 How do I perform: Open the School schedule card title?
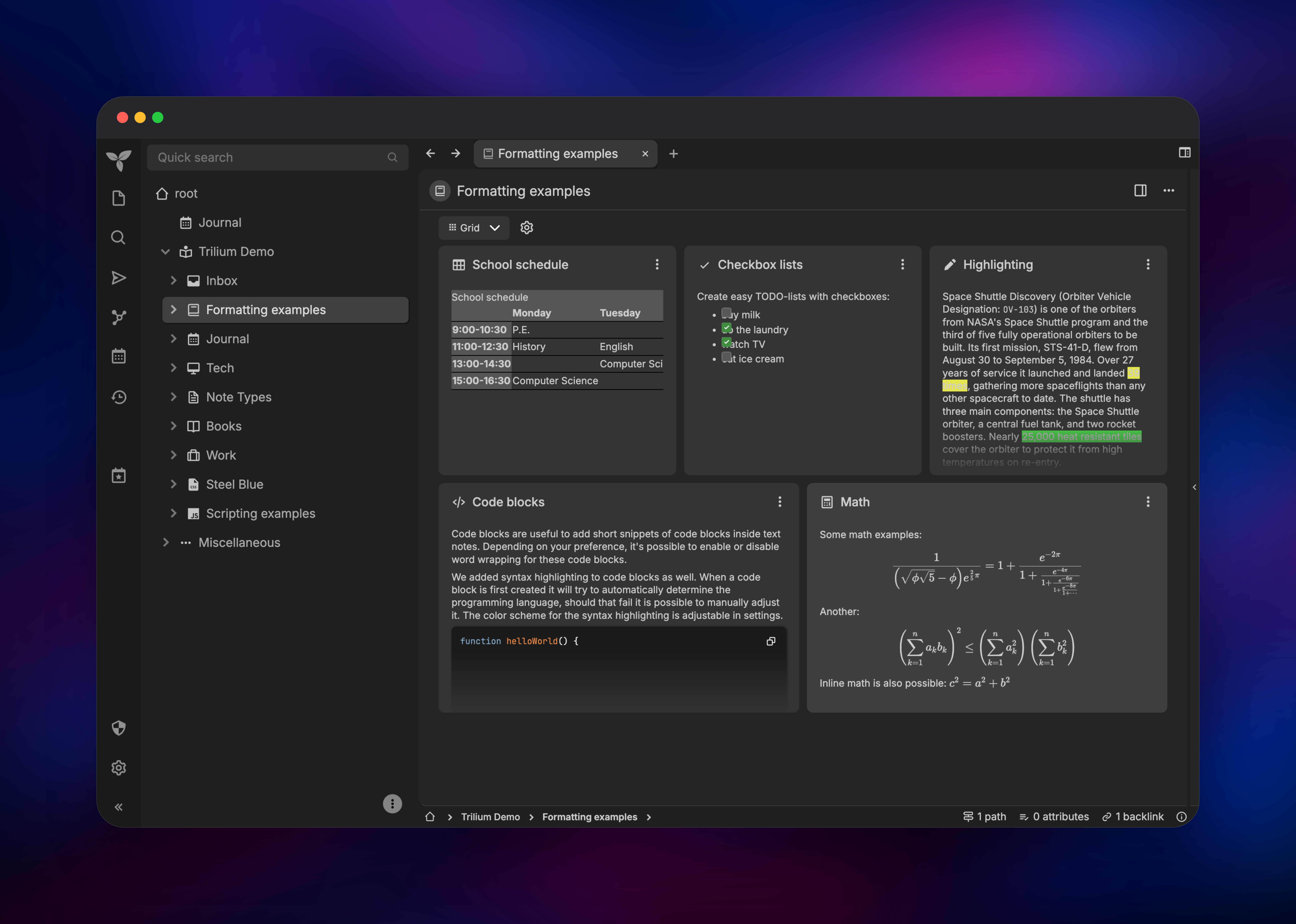pyautogui.click(x=520, y=265)
